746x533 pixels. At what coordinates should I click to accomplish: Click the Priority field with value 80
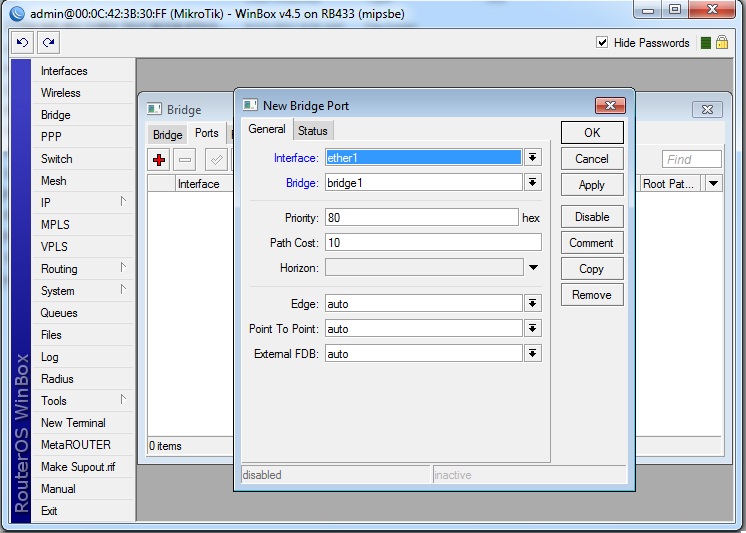pos(422,217)
